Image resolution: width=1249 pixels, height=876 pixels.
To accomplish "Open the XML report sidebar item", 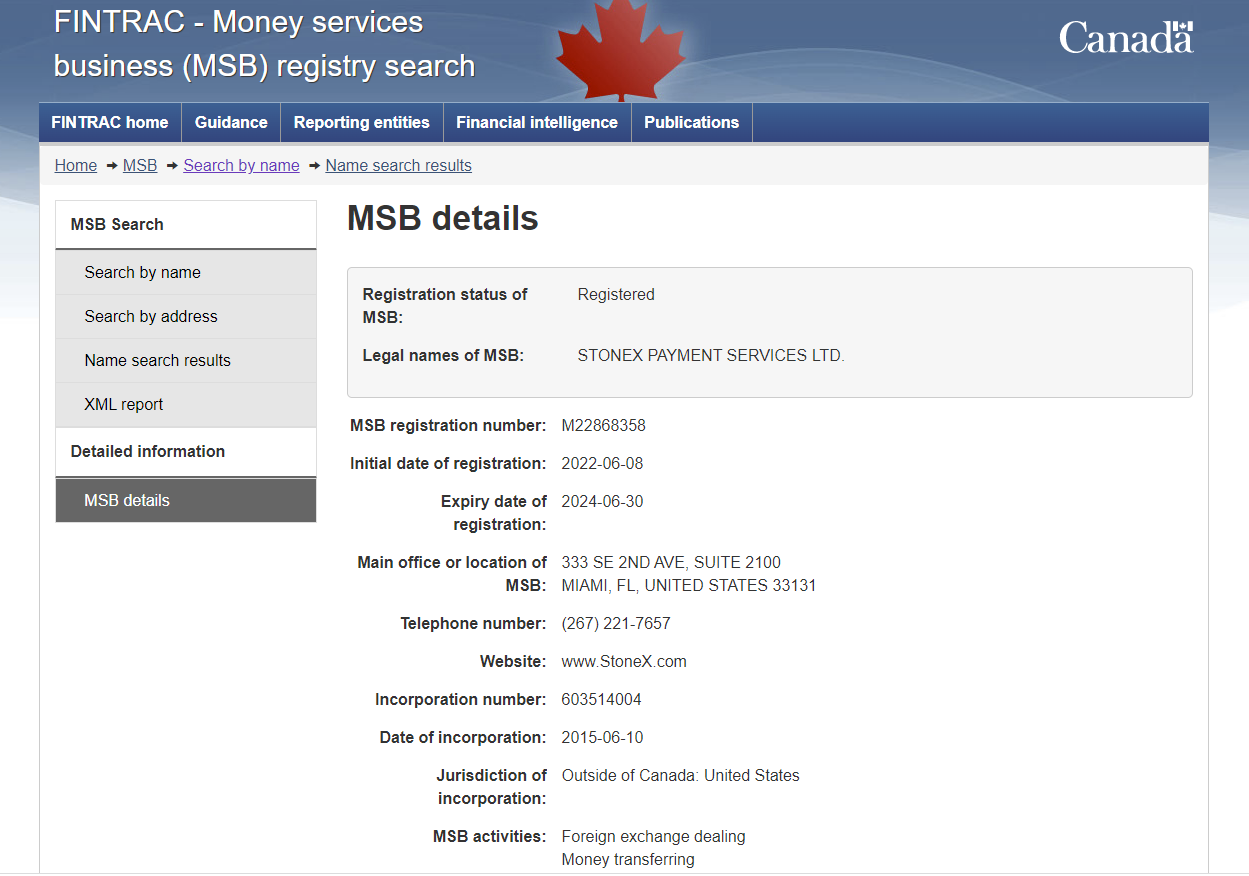I will point(186,404).
